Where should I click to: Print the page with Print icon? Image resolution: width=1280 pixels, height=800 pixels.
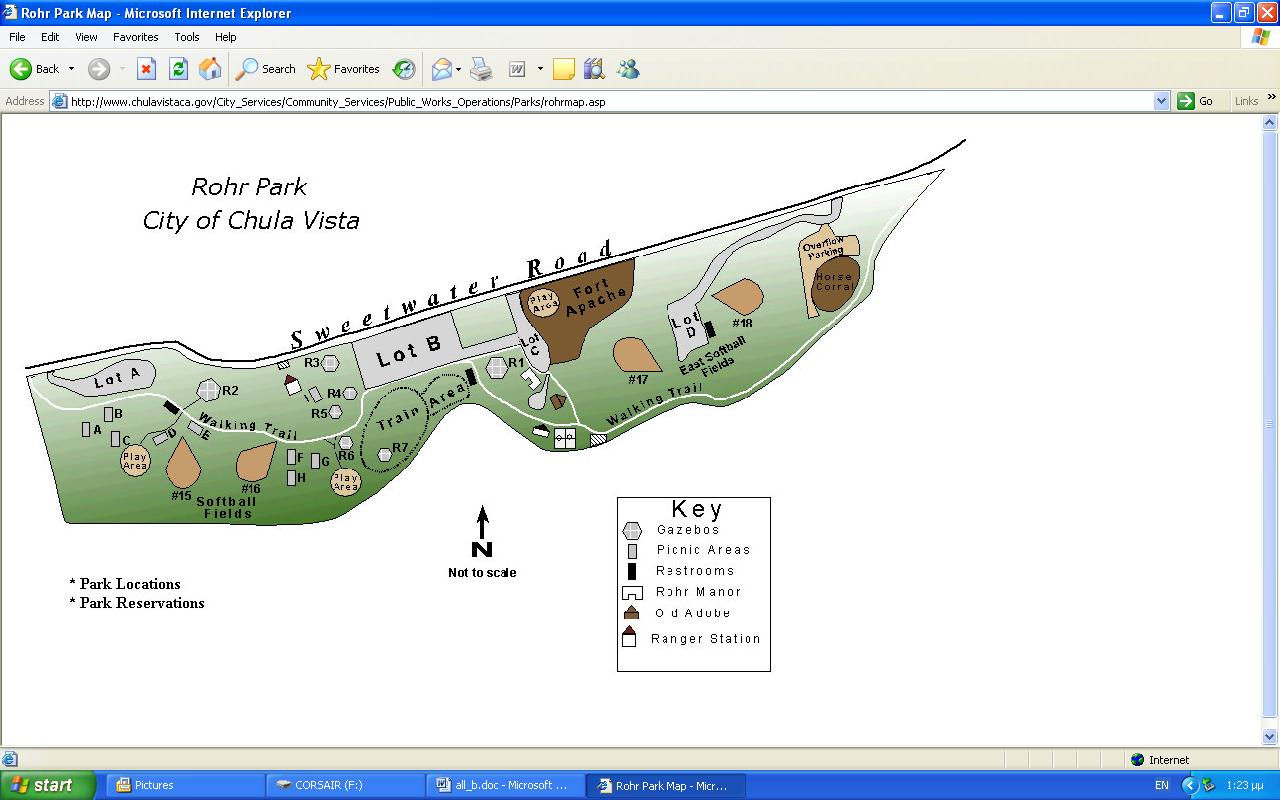[x=481, y=69]
